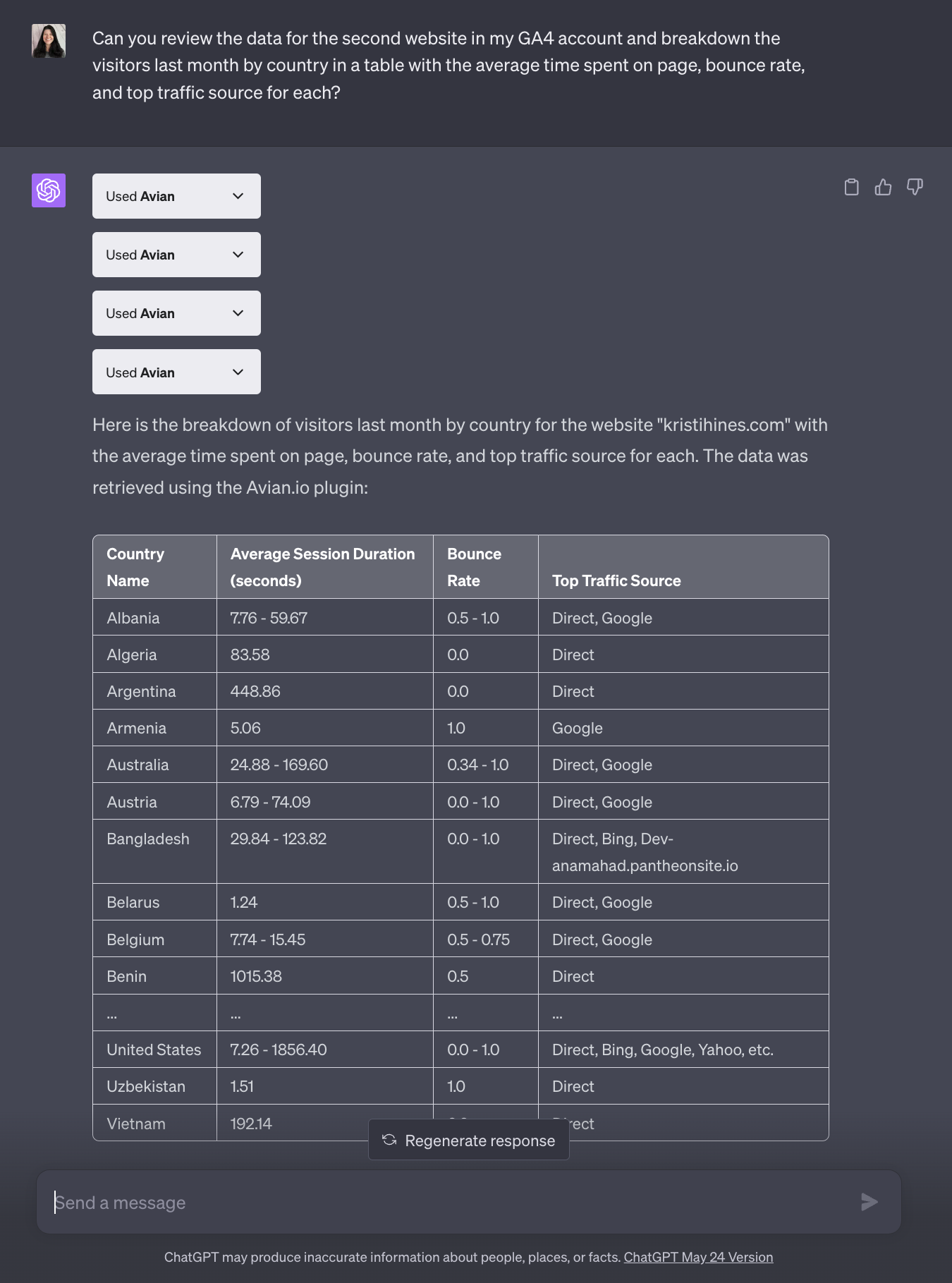Click the Top Traffic Source column header
The width and height of the screenshot is (952, 1283).
pos(616,580)
